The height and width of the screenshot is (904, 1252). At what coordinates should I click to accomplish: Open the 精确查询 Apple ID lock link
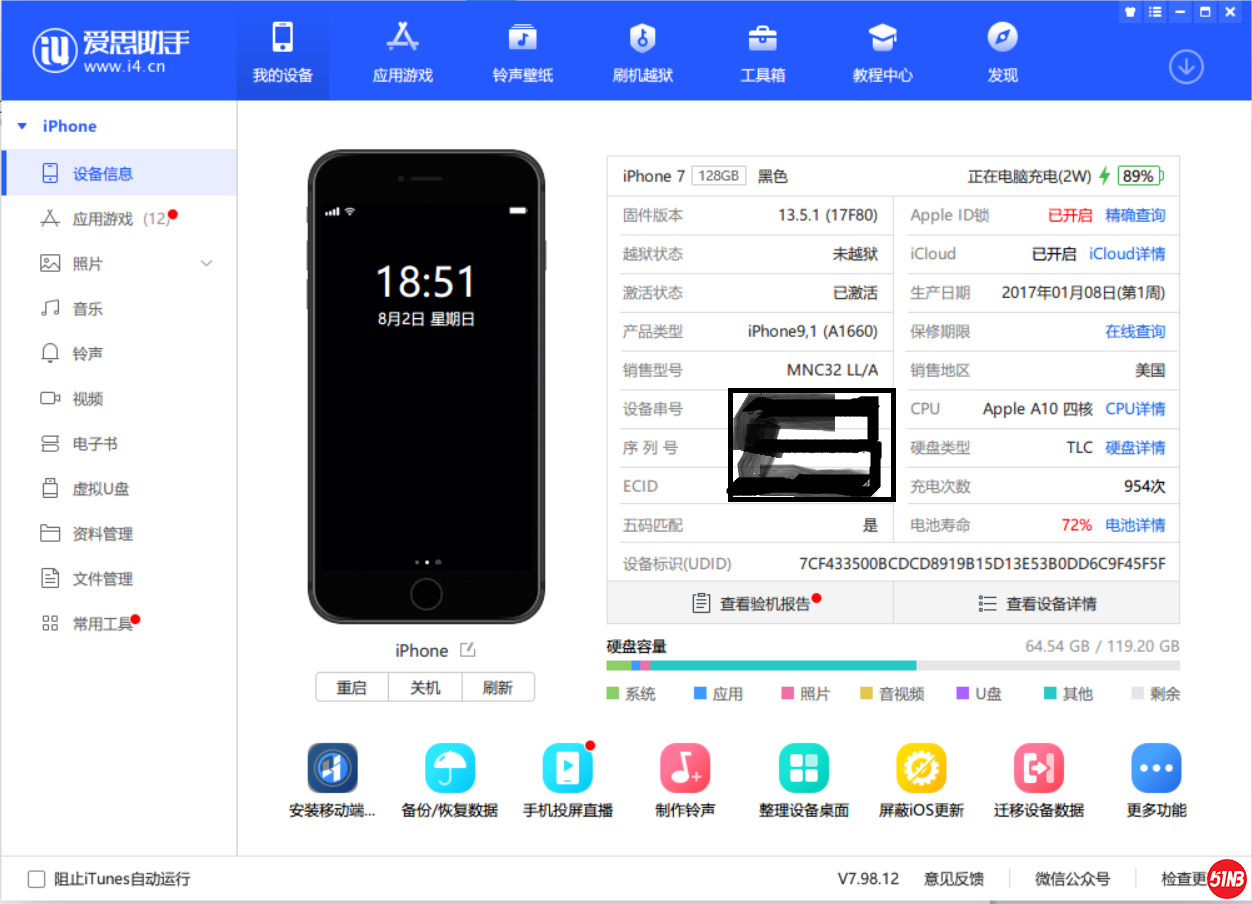(x=1135, y=215)
